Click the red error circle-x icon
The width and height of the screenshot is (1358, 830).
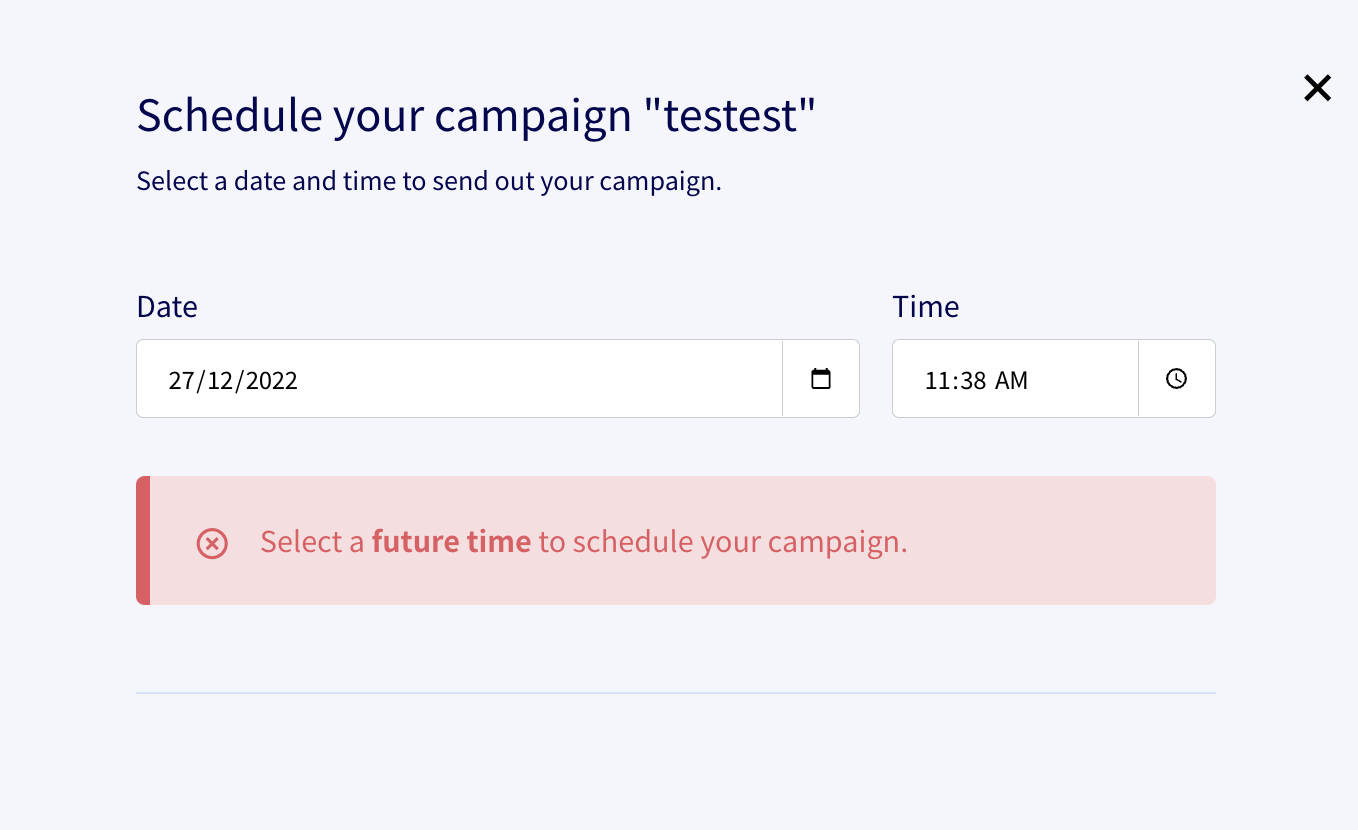pyautogui.click(x=212, y=543)
